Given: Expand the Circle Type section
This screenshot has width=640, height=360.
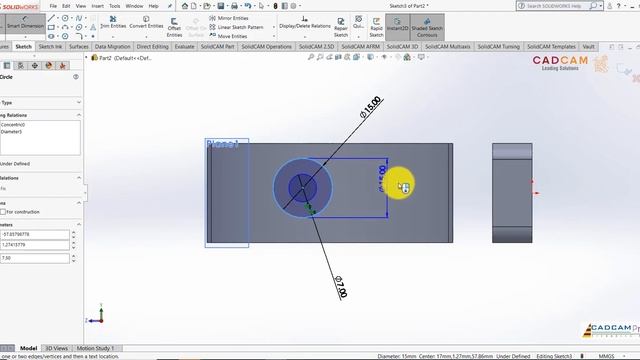Looking at the screenshot, I should [x=79, y=102].
